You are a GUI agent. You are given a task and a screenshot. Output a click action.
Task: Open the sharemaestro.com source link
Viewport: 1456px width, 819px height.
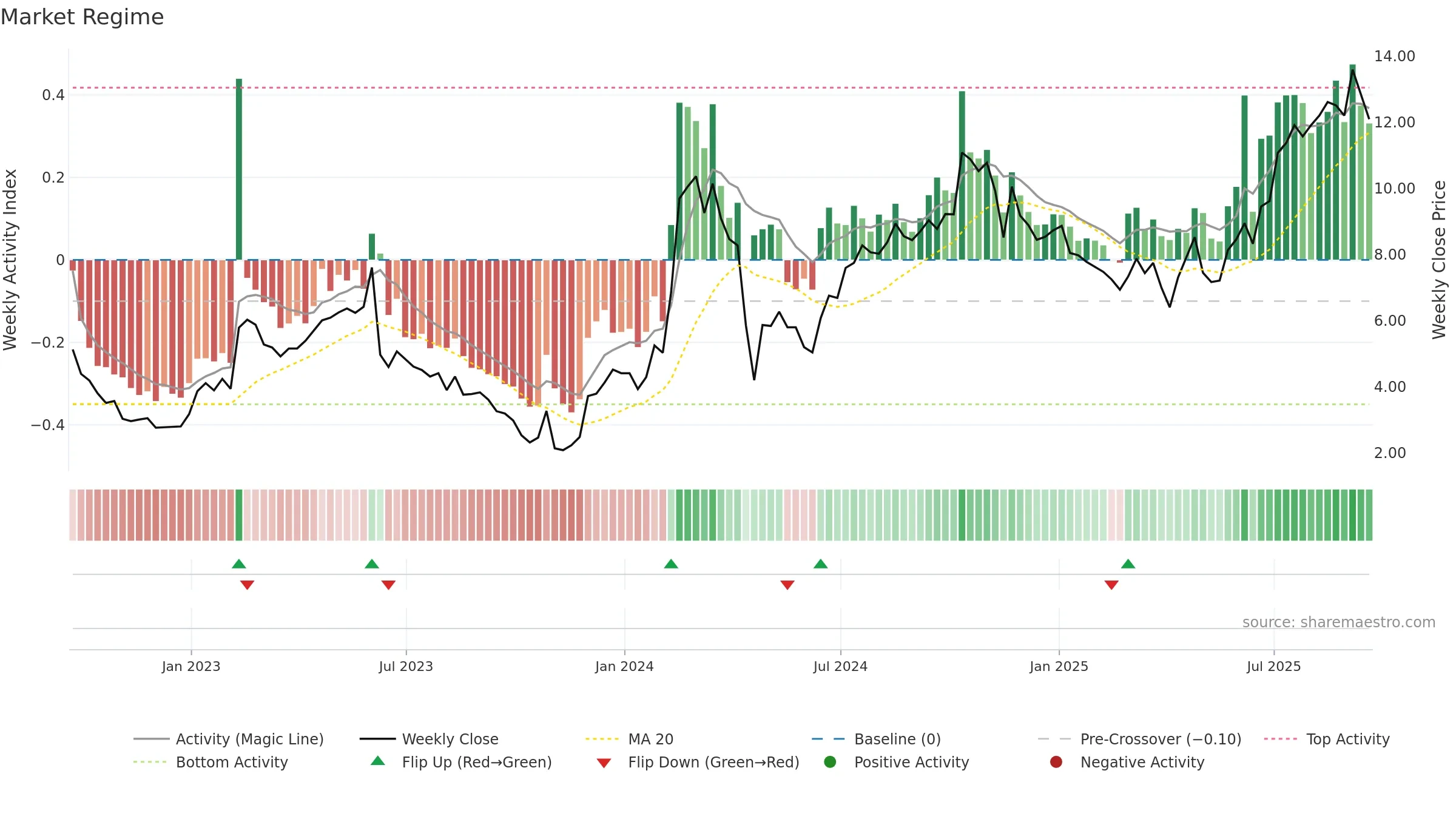click(1339, 622)
